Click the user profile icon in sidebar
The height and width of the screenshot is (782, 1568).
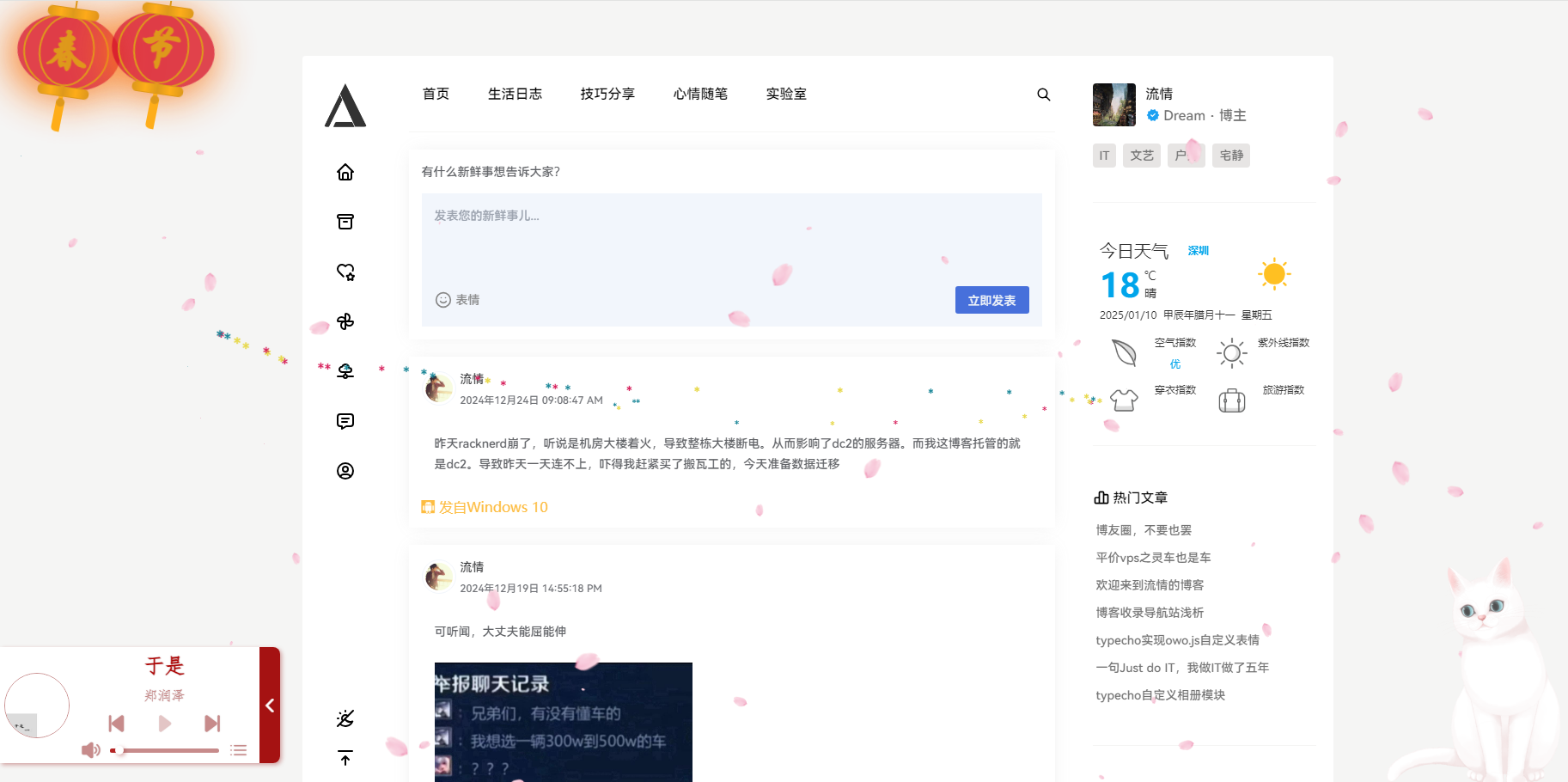click(x=345, y=470)
